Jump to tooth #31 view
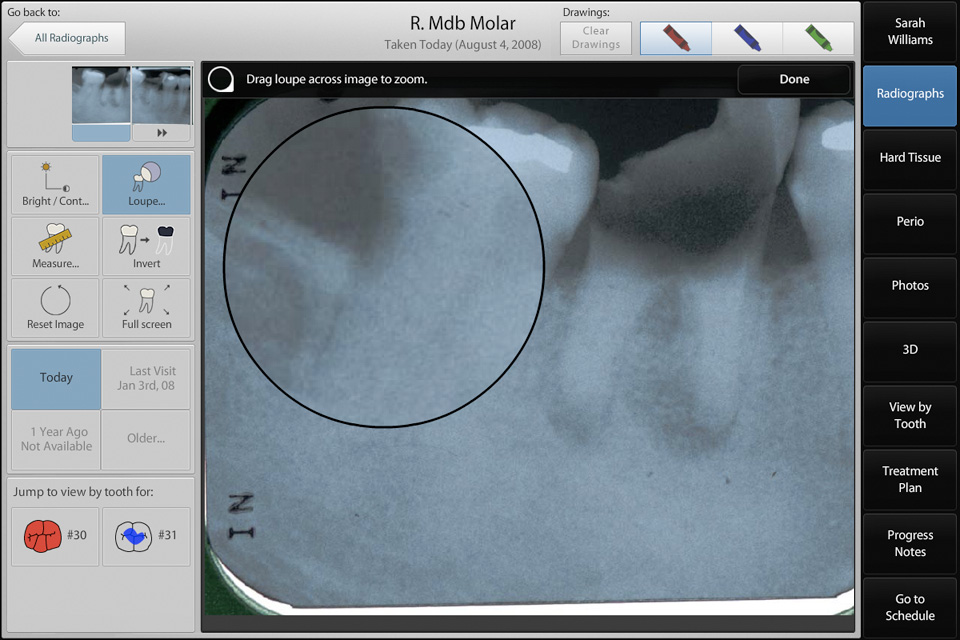 (x=146, y=536)
